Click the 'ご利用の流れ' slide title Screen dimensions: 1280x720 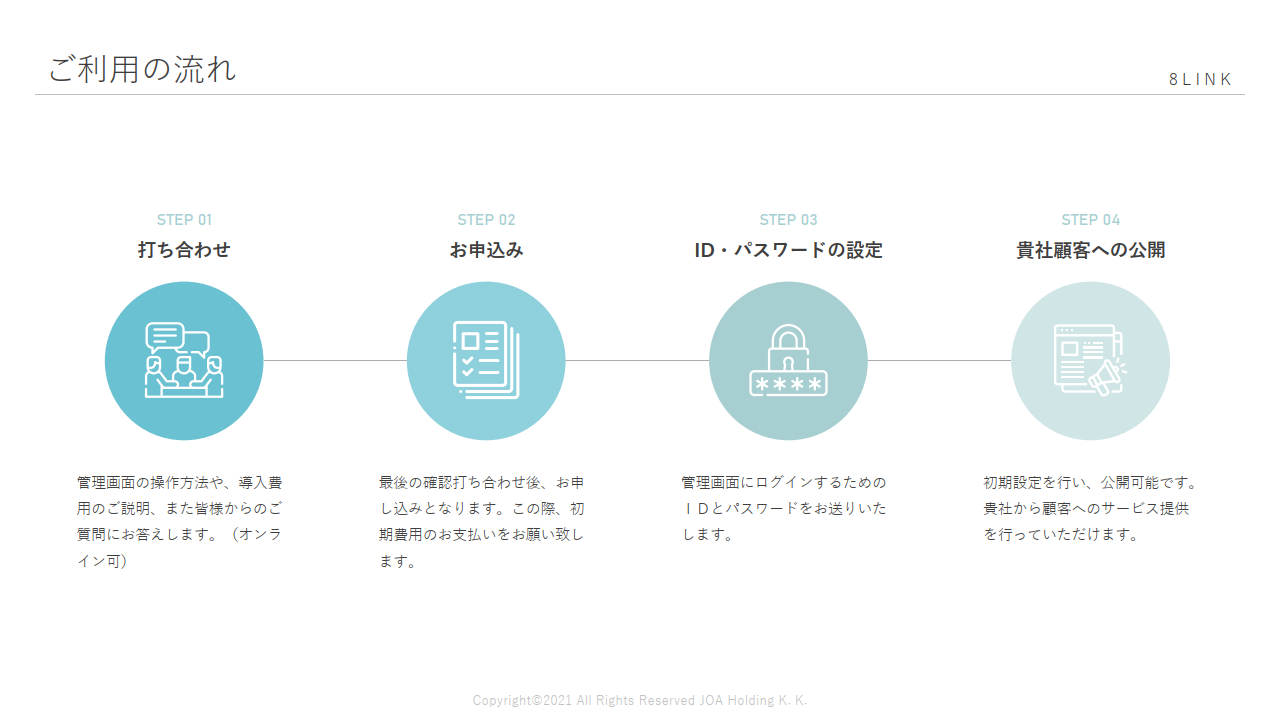(142, 69)
